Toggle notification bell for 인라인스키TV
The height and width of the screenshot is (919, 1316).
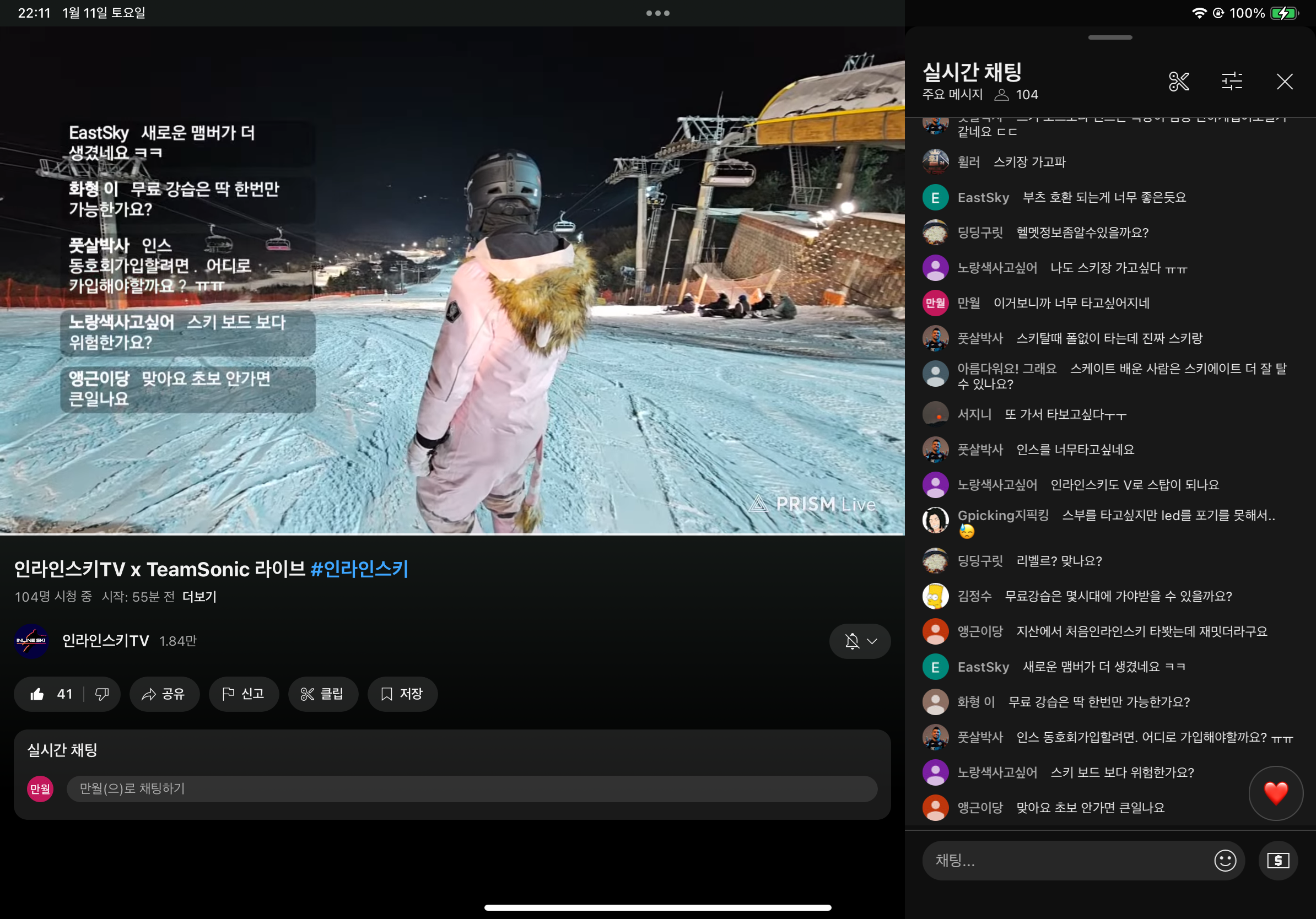click(x=853, y=641)
